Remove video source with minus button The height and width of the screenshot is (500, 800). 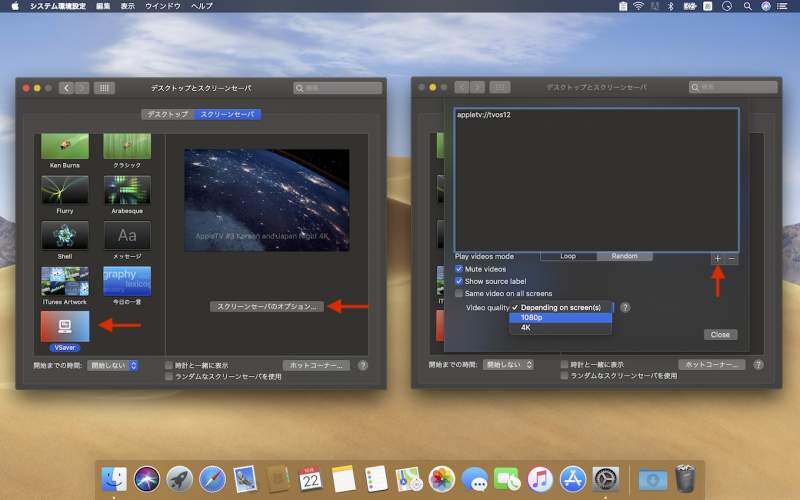(732, 259)
